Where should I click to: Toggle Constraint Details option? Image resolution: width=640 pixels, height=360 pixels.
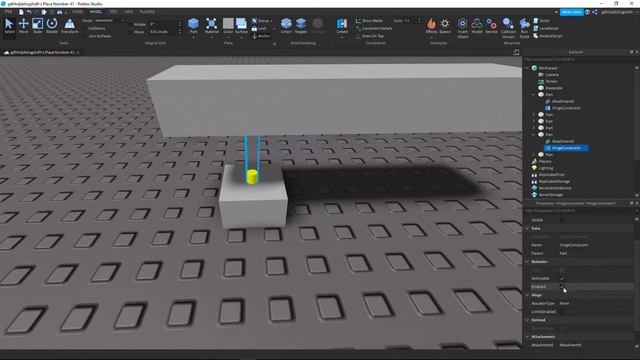click(374, 28)
